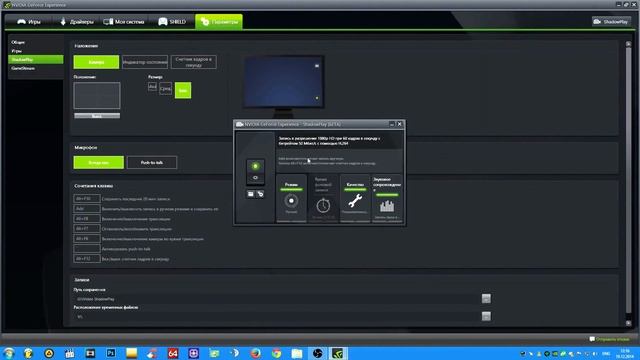Open OBS from the taskbar
The height and width of the screenshot is (360, 640).
point(318,353)
